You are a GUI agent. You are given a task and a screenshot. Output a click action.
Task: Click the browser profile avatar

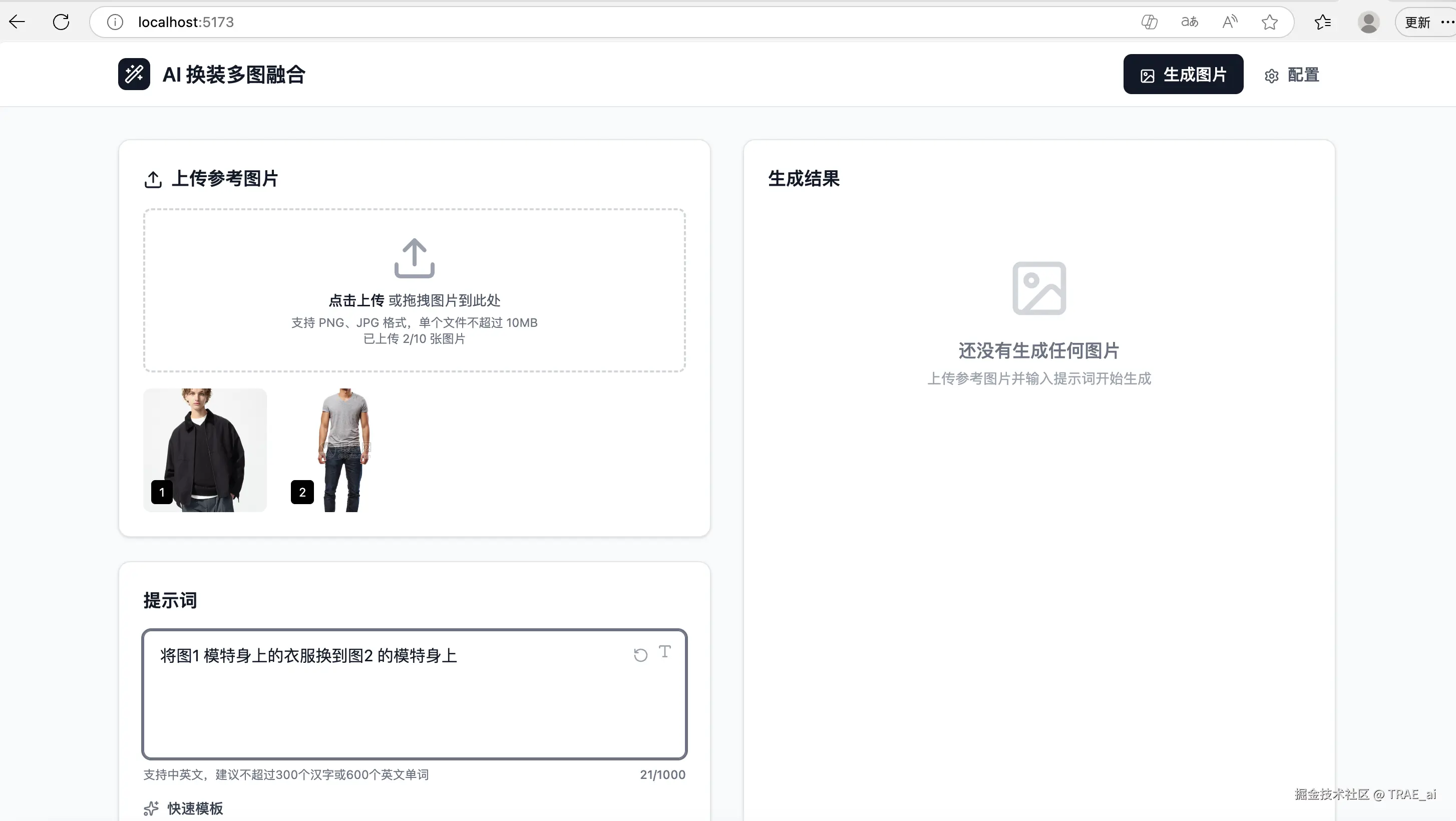tap(1368, 22)
